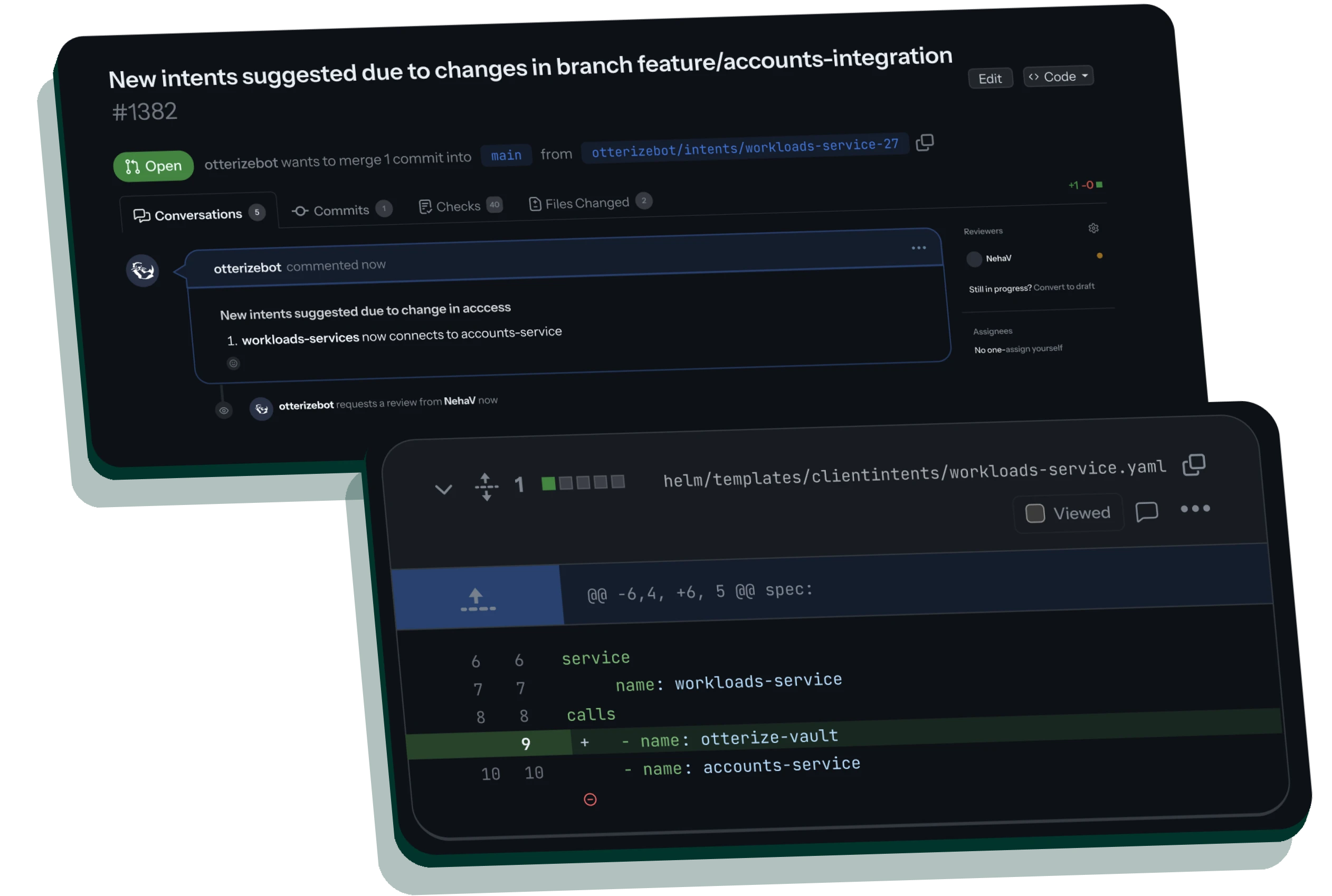The width and height of the screenshot is (1332, 896).
Task: Copy the source branch name icon
Action: point(925,142)
